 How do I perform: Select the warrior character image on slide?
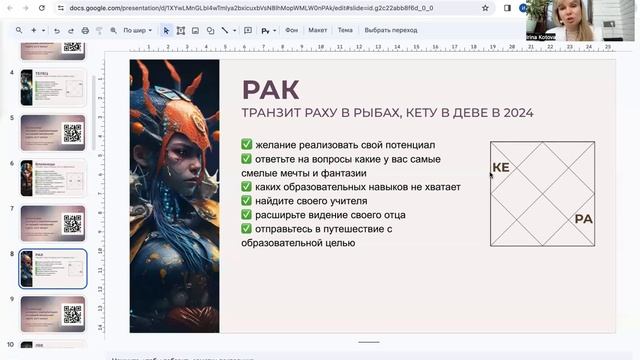tap(174, 196)
